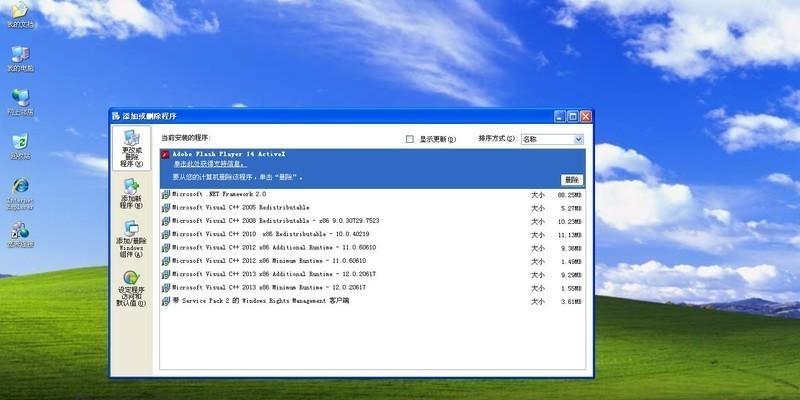Open the 单击此处获得支持信息 link
Viewport: 800px width, 400px height.
[210, 164]
